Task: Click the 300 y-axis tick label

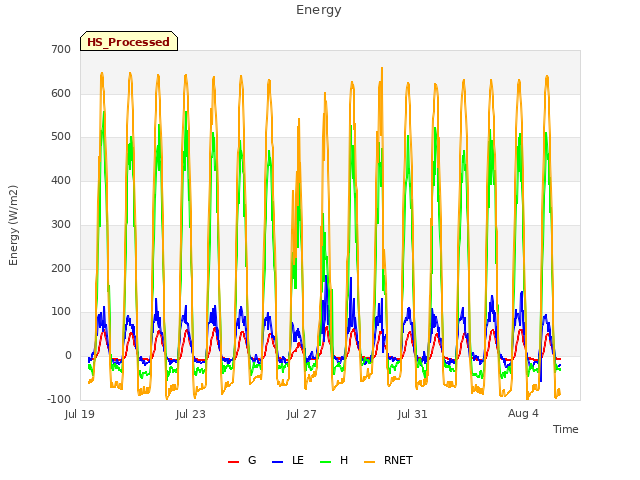Action: [61, 224]
